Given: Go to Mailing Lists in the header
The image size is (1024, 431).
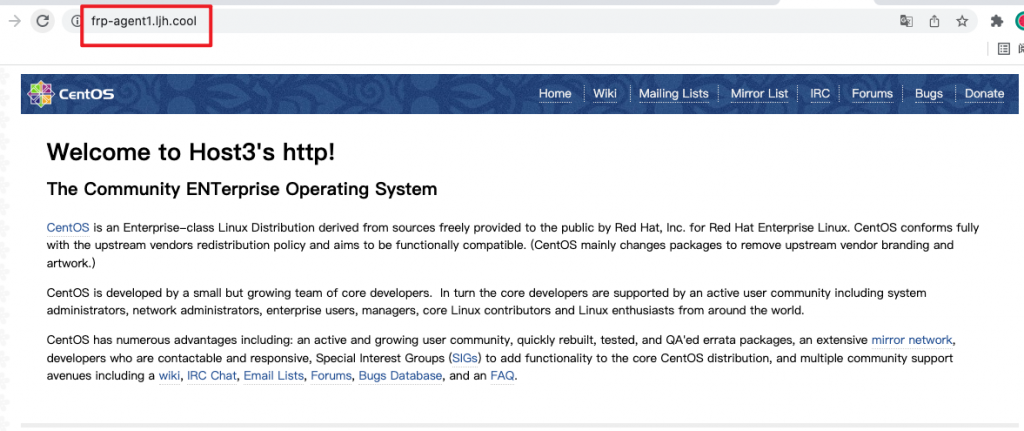Looking at the screenshot, I should pos(673,93).
